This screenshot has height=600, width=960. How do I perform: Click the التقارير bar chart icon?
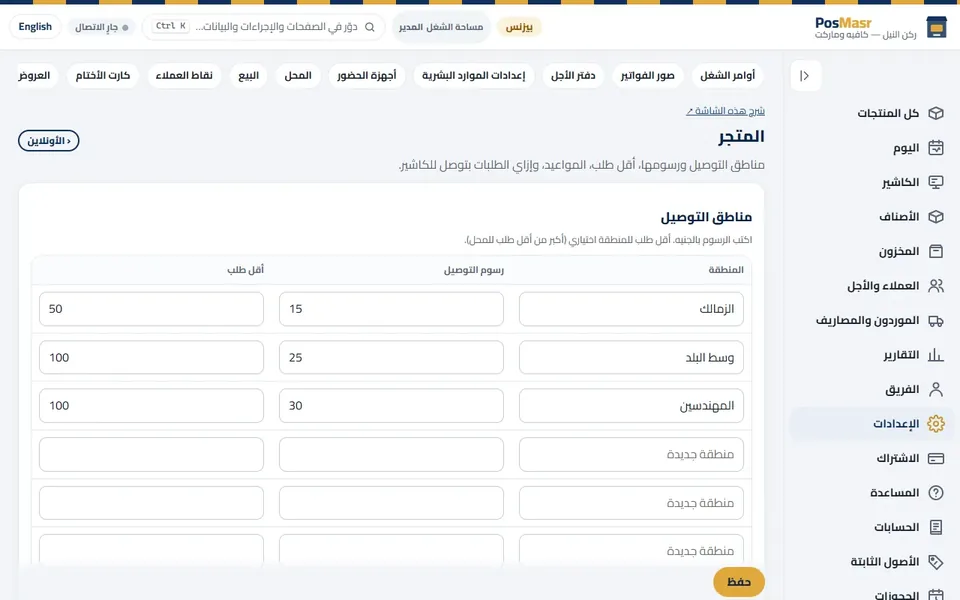(936, 354)
